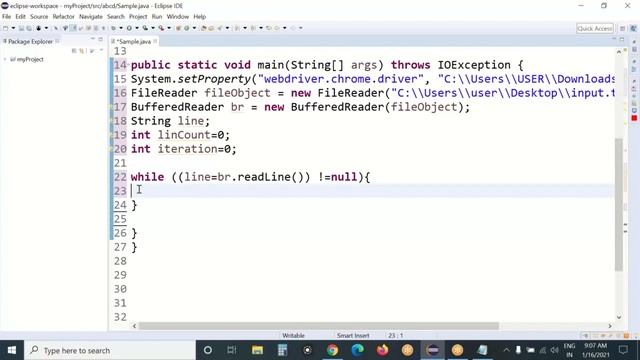Minimize the editor area
This screenshot has width=640, height=360.
[614, 39]
